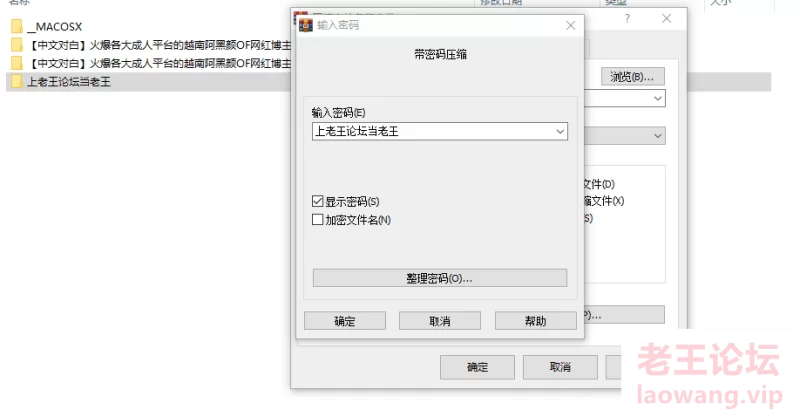The width and height of the screenshot is (800, 417).
Task: Click 确定 in the background archive dialog
Action: click(478, 367)
